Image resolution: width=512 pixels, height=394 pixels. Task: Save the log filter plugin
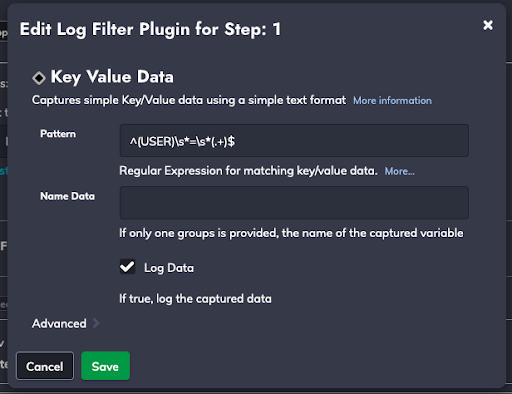[105, 366]
